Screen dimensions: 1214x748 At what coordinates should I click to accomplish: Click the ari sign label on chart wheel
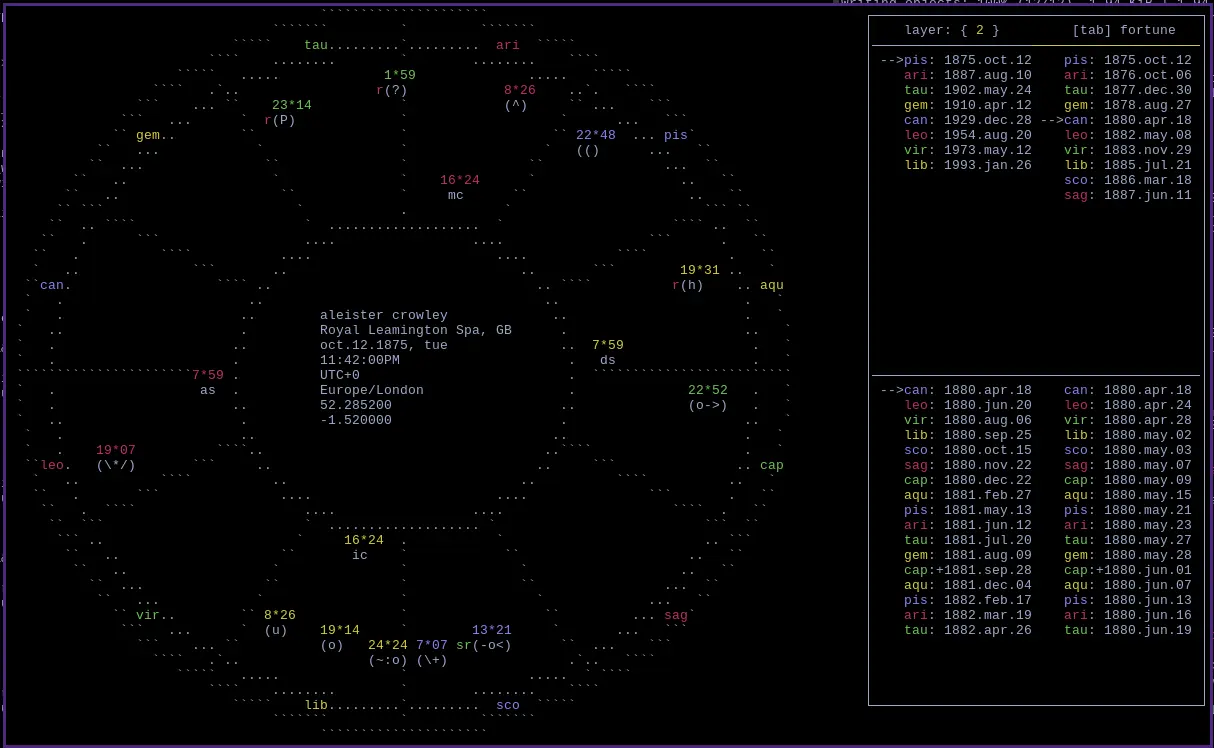click(x=508, y=45)
